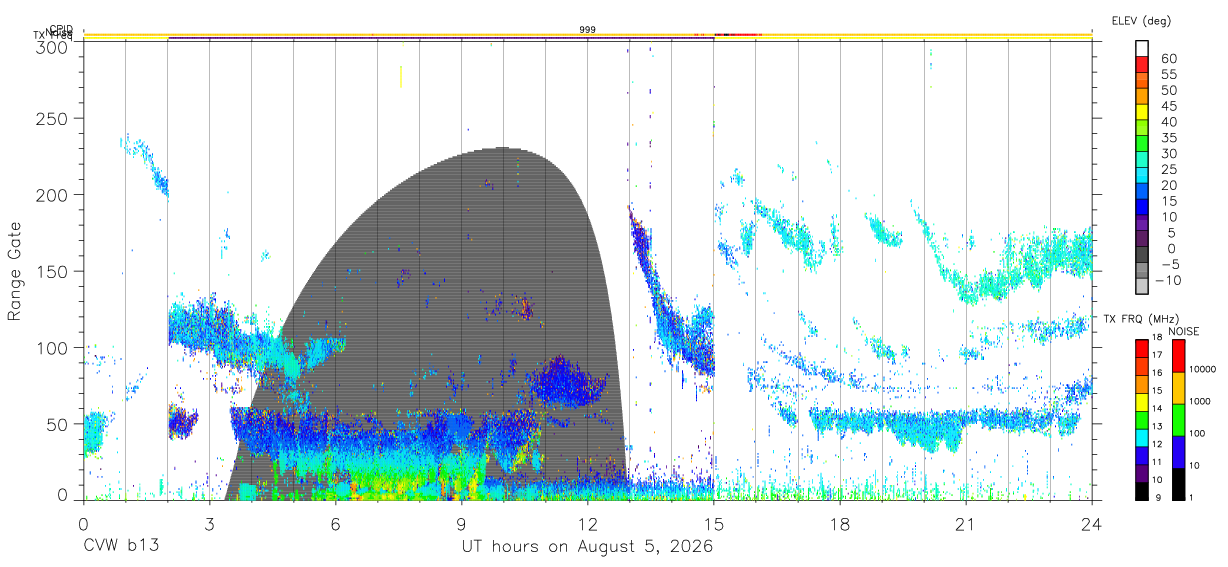Image resolution: width=1228 pixels, height=567 pixels.
Task: Click the "−10" label on the ELEV scale
Action: (x=1169, y=280)
